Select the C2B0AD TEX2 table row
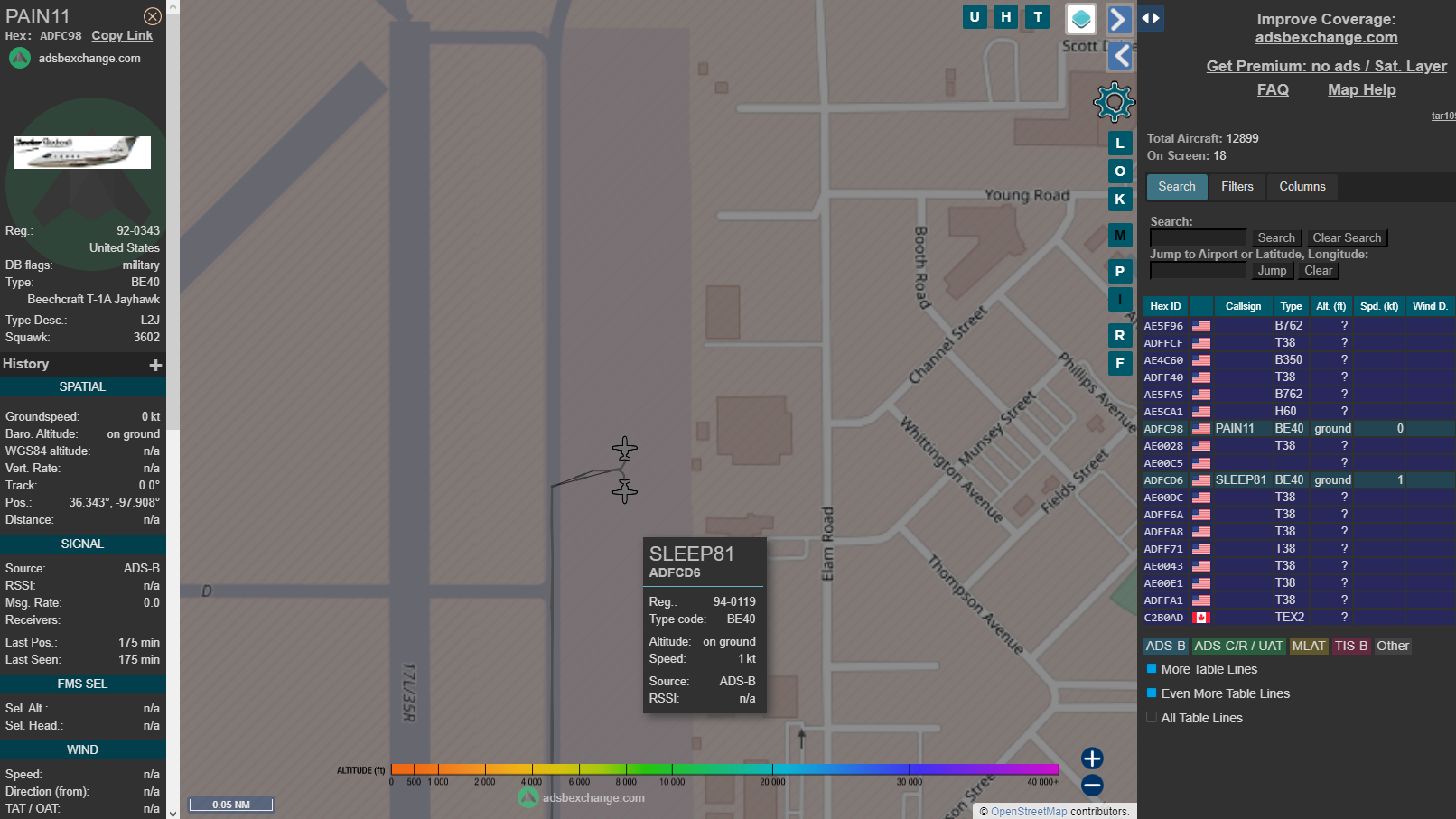The width and height of the screenshot is (1456, 819). 1299,618
